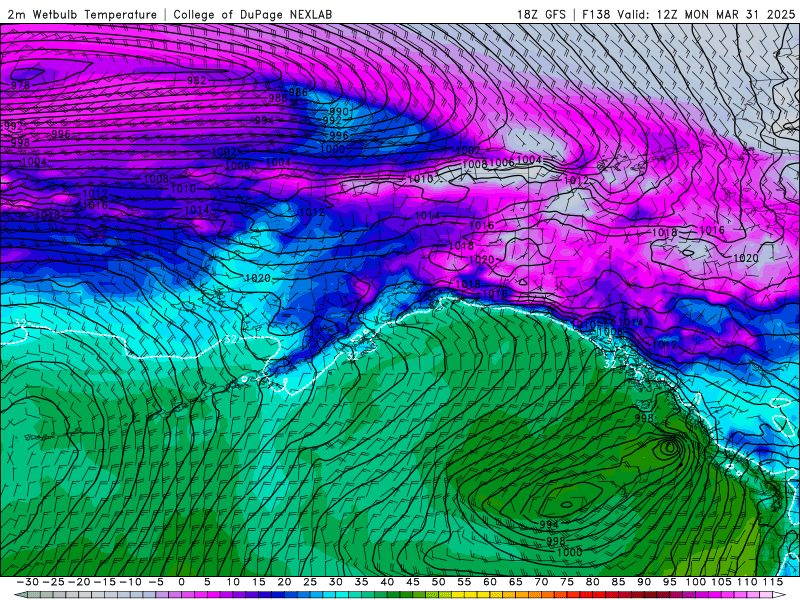This screenshot has width=800, height=600.
Task: Click the 'College of DuPage NEXLAB' label
Action: [x=253, y=15]
